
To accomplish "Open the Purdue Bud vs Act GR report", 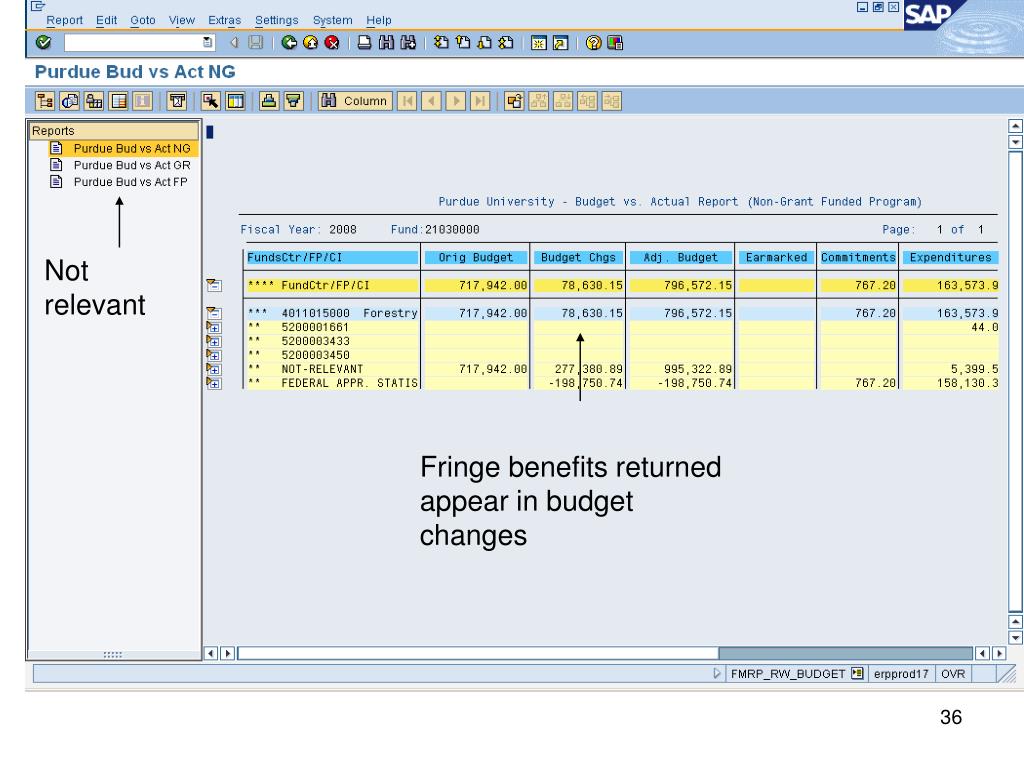I will (131, 165).
